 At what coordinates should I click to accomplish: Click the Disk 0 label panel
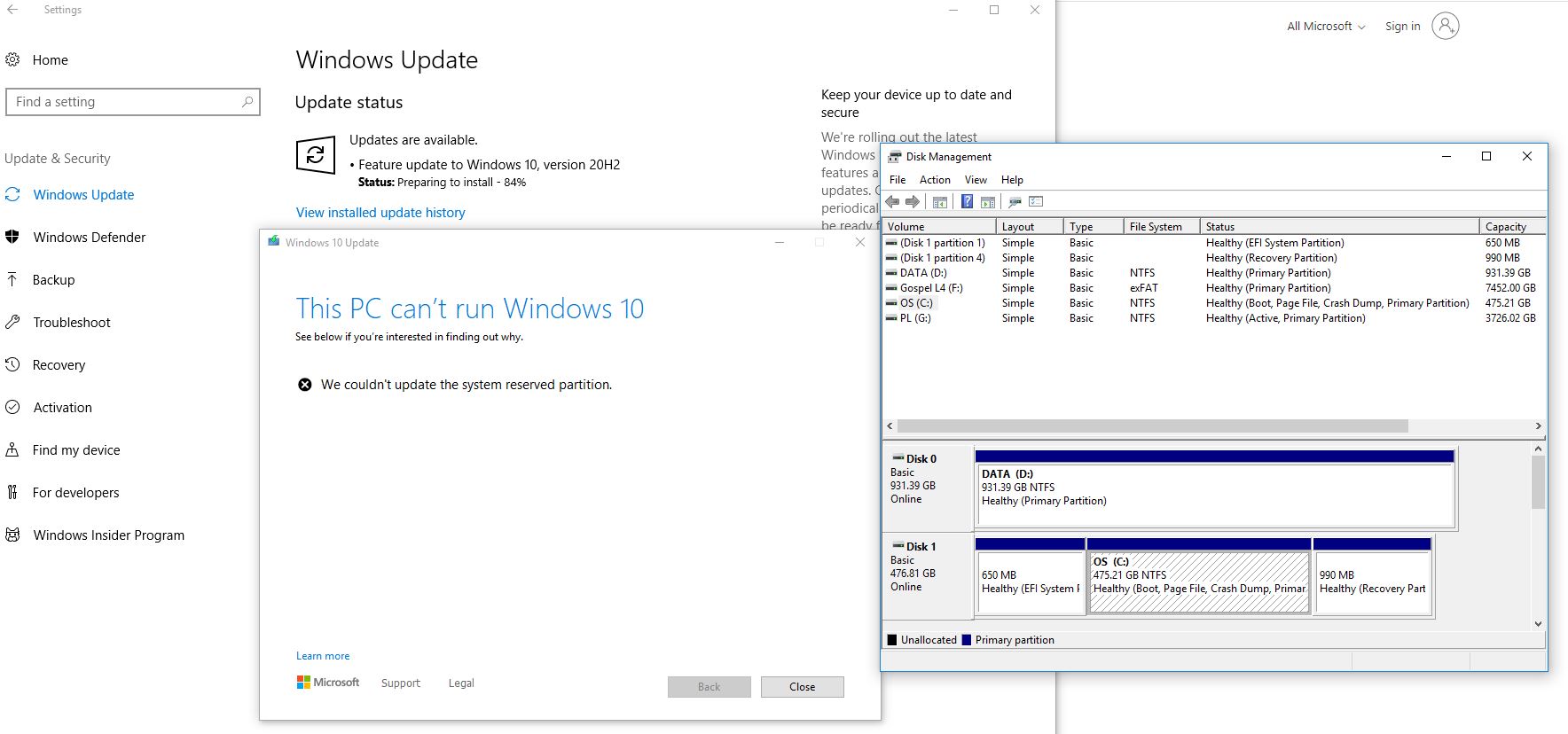tap(928, 488)
